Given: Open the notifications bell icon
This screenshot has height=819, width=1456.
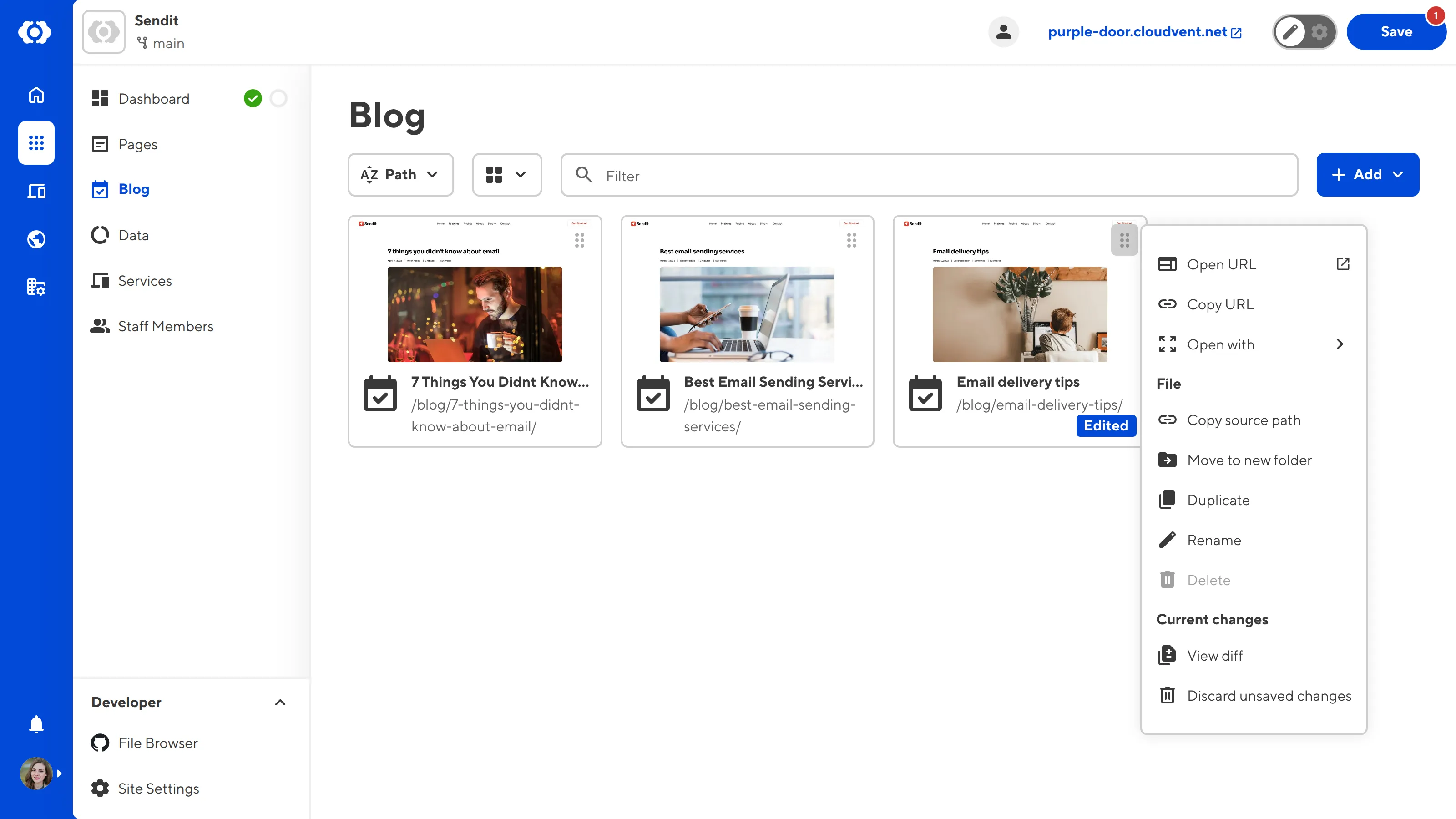Looking at the screenshot, I should (35, 724).
